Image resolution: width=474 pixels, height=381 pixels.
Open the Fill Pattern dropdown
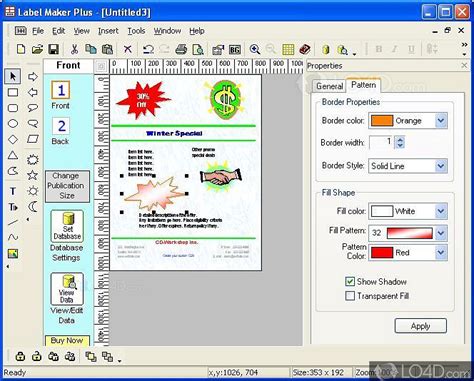coord(441,233)
